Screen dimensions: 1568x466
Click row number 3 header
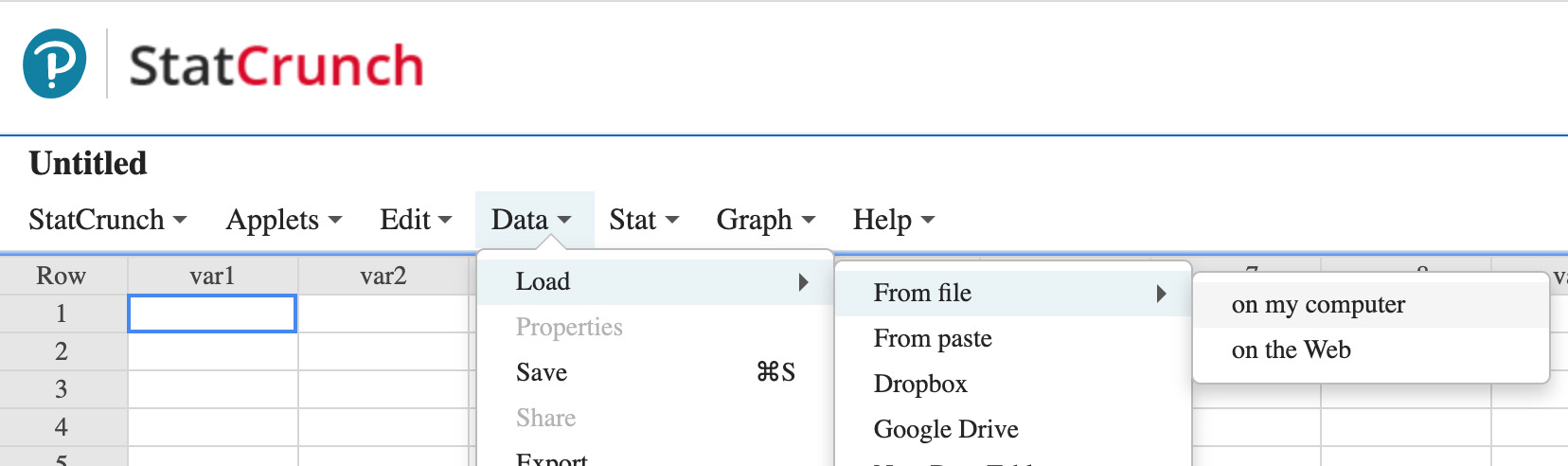point(62,389)
